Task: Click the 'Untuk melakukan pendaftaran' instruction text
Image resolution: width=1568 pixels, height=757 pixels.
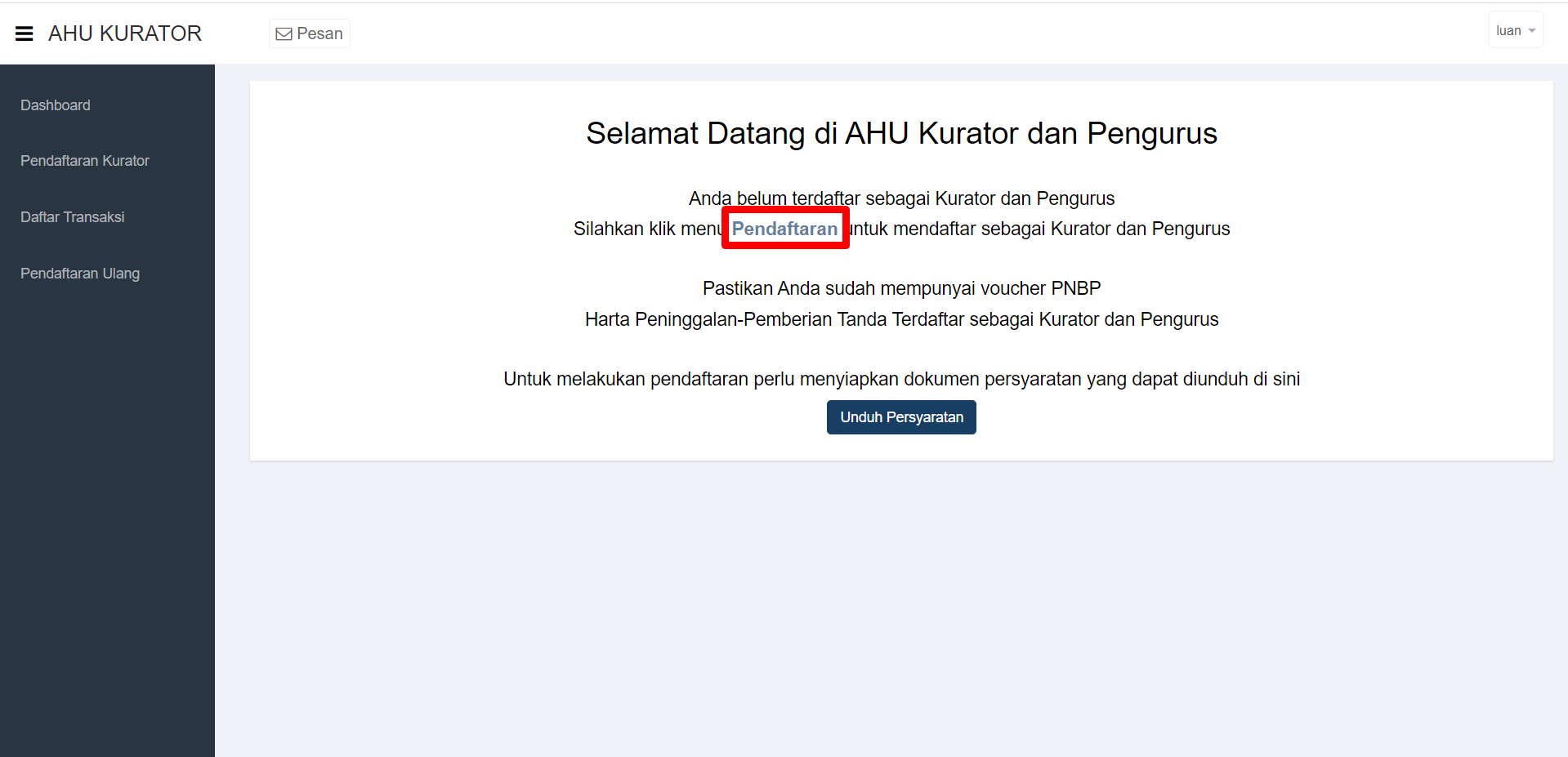Action: click(x=901, y=379)
